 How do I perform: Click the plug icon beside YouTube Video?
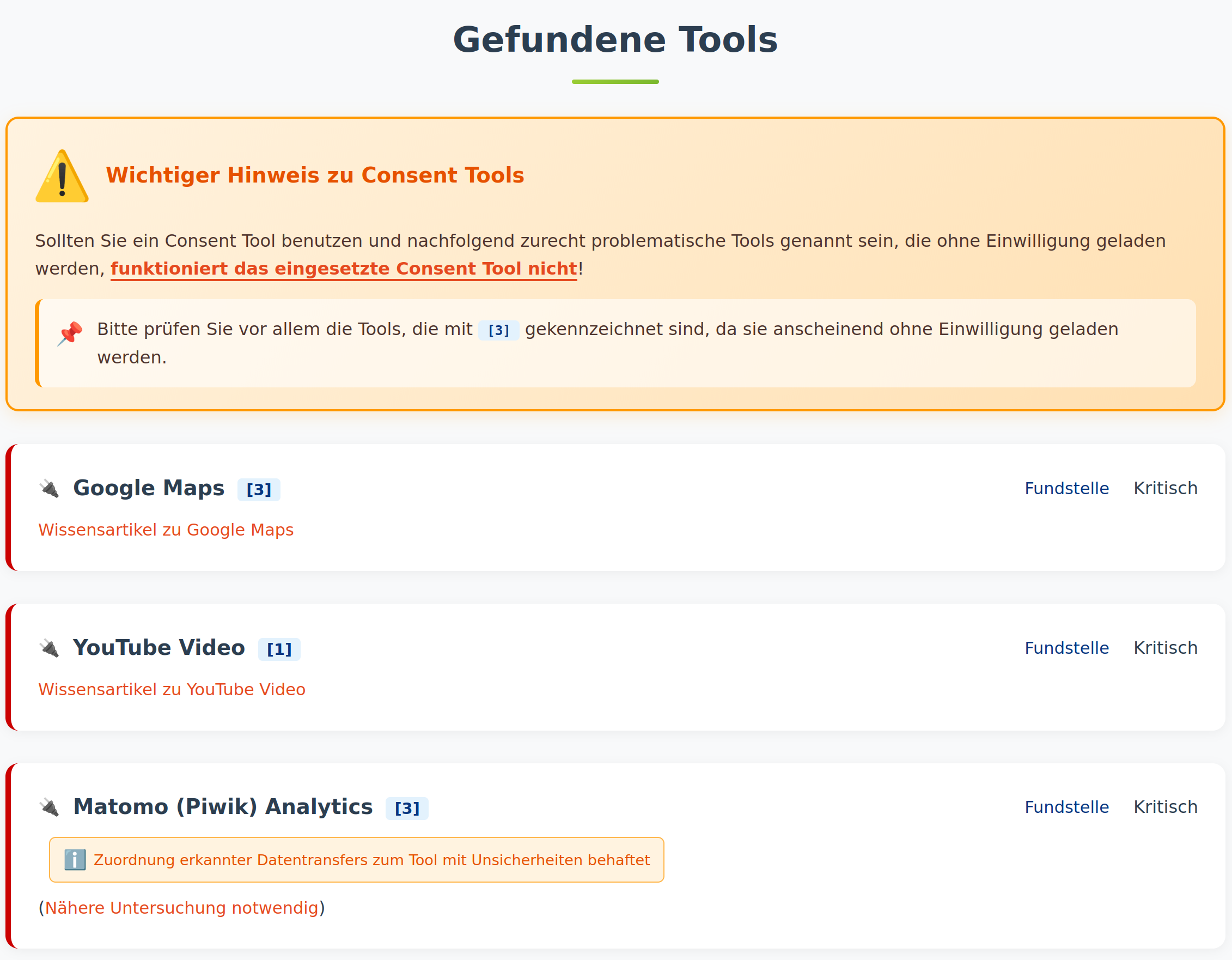click(50, 648)
